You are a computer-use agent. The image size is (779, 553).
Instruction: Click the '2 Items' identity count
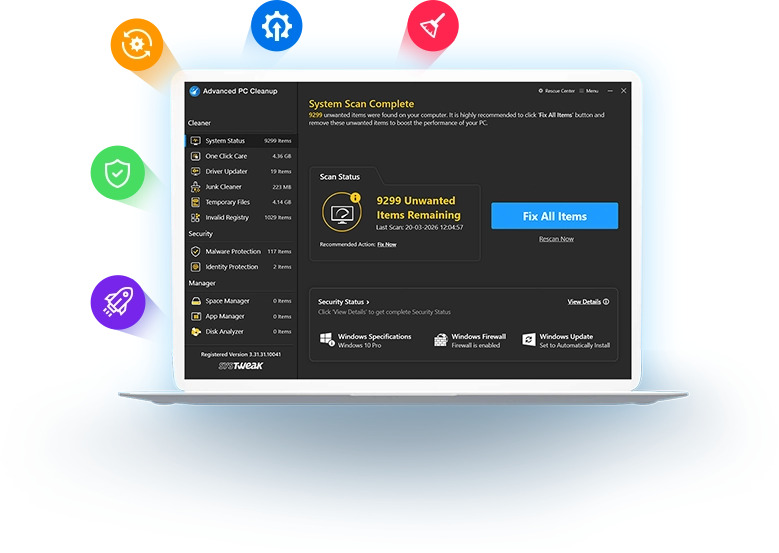tap(282, 267)
